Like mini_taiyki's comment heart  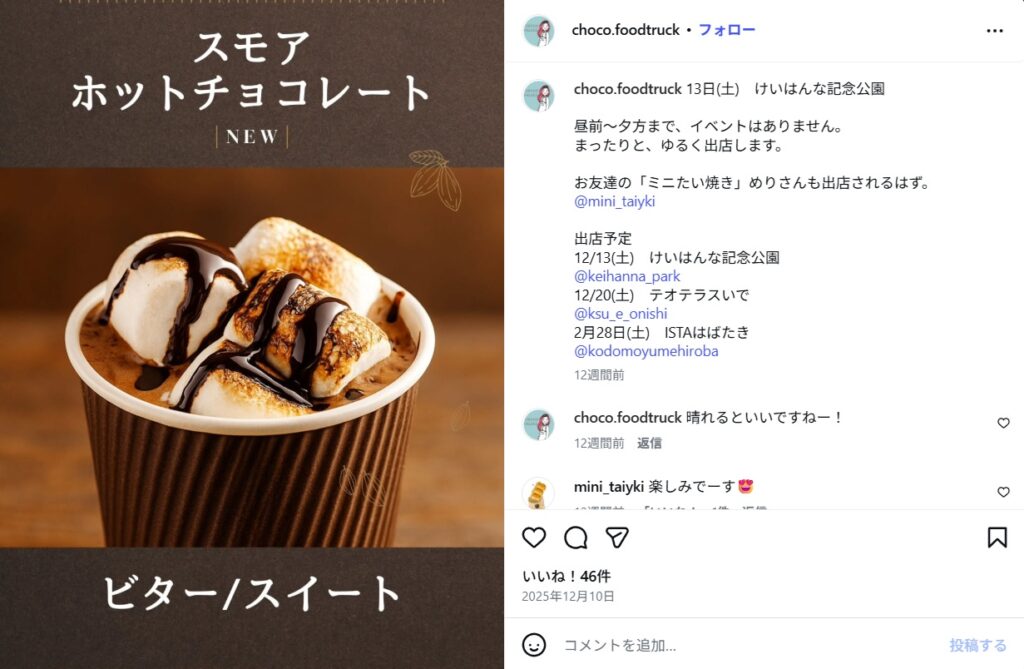(x=1003, y=492)
